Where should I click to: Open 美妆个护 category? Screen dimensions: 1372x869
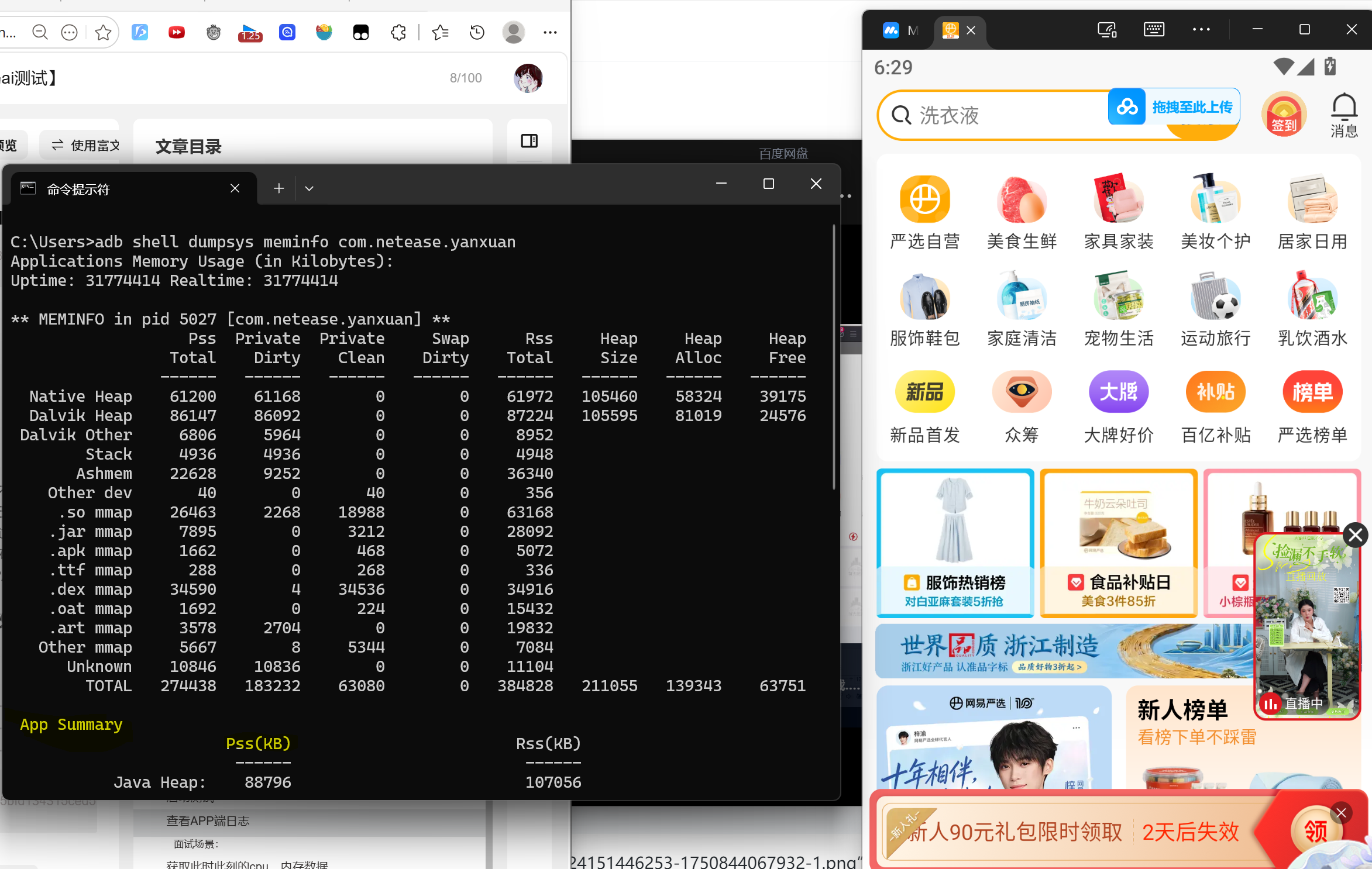(1215, 213)
